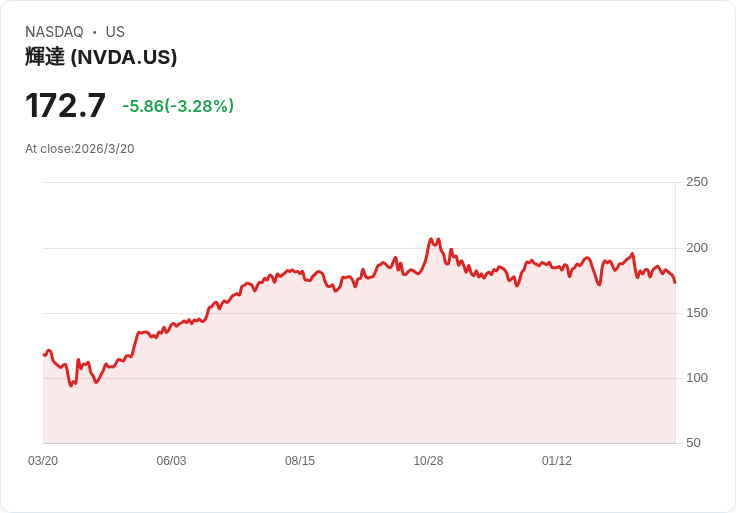Viewport: 736px width, 513px height.
Task: Click the 250 y-axis price label
Action: point(696,182)
